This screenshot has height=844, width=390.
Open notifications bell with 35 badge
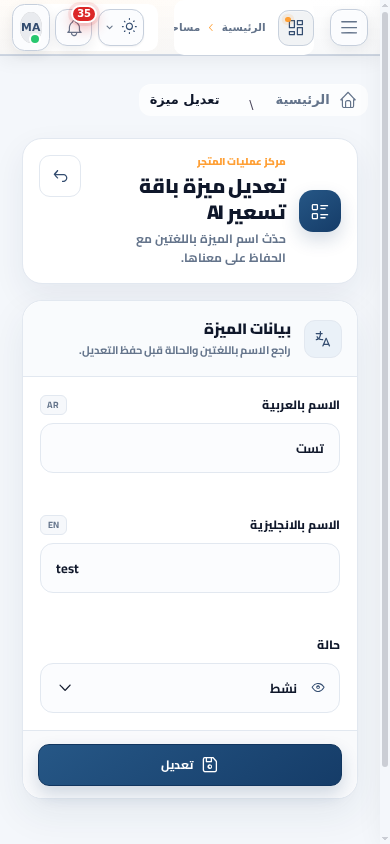(x=74, y=27)
